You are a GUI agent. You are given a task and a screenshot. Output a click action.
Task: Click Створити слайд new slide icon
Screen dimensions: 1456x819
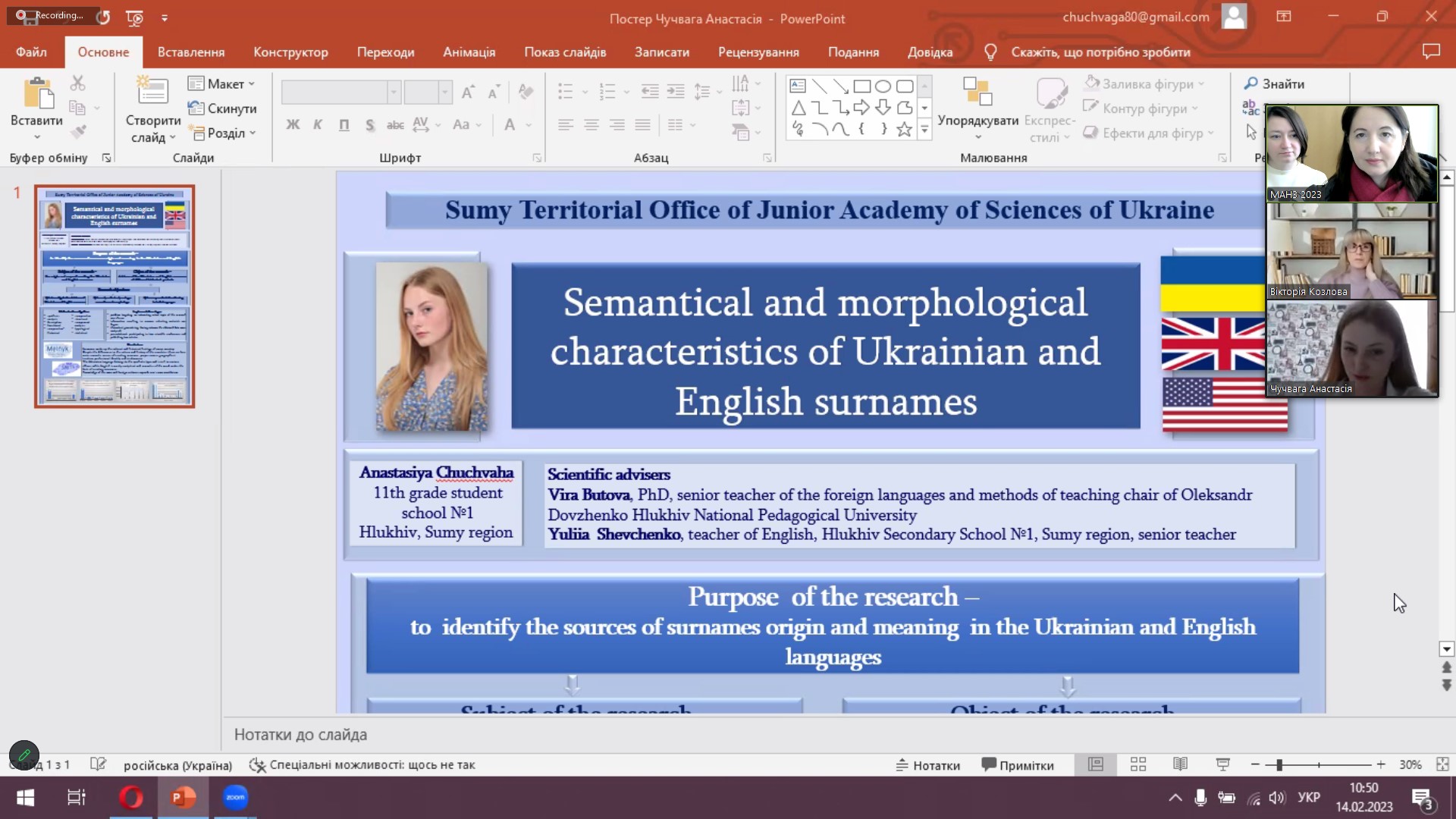pos(152,93)
